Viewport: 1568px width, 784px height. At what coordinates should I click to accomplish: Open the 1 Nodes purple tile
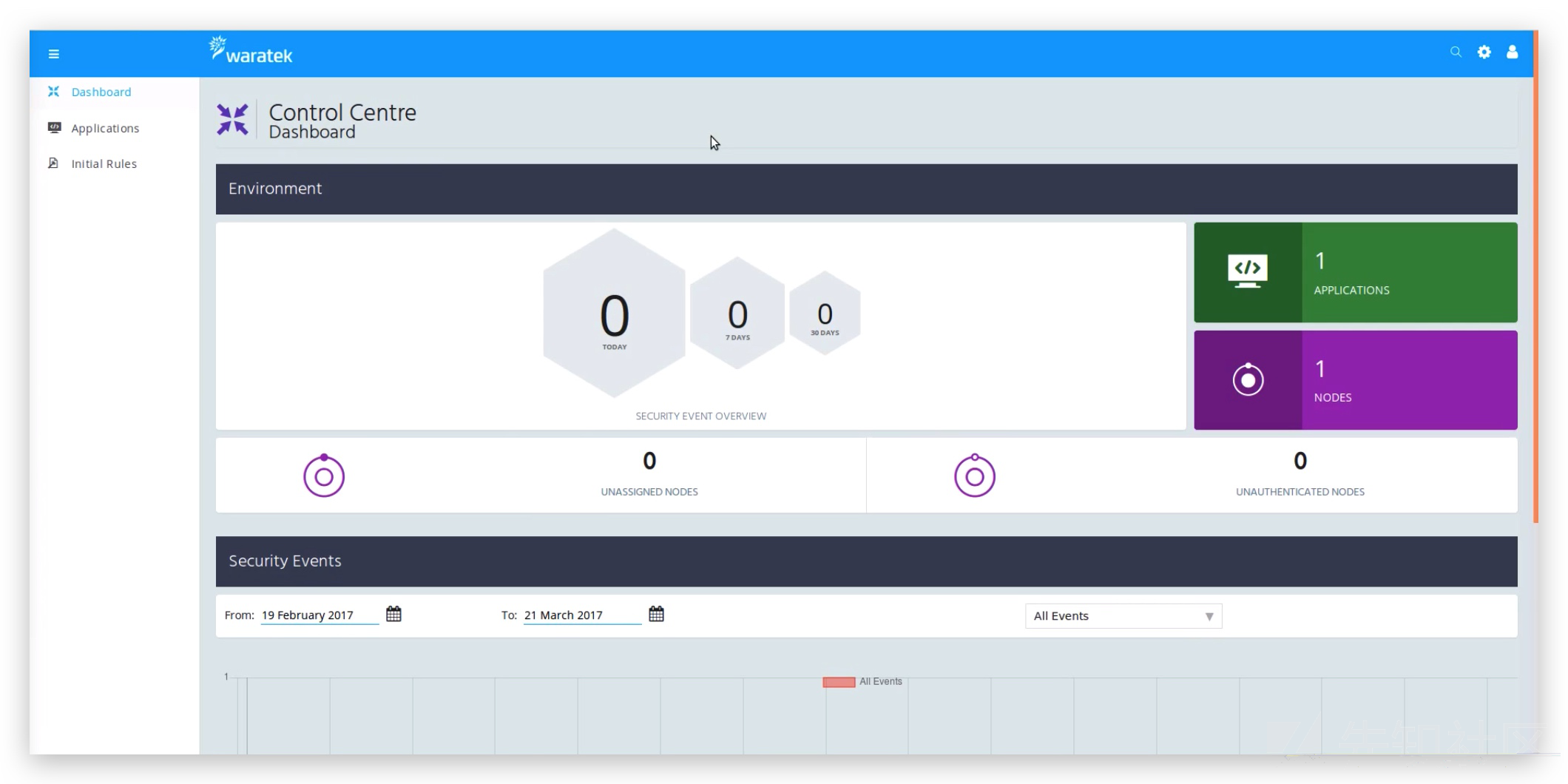[x=1355, y=380]
